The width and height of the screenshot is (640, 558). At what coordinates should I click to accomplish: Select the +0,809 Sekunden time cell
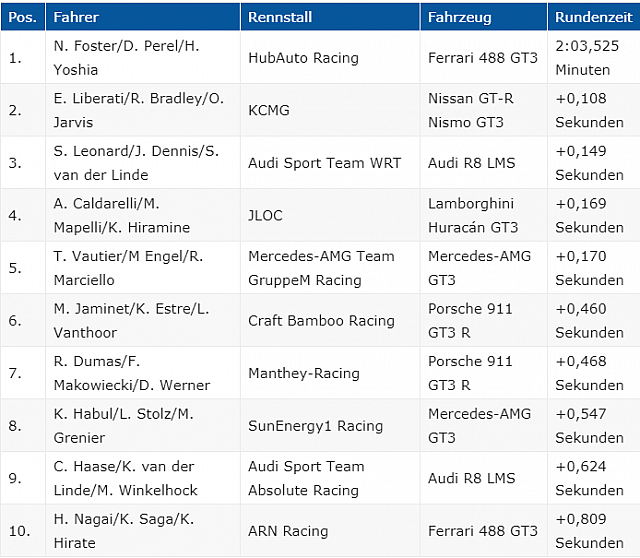(594, 531)
